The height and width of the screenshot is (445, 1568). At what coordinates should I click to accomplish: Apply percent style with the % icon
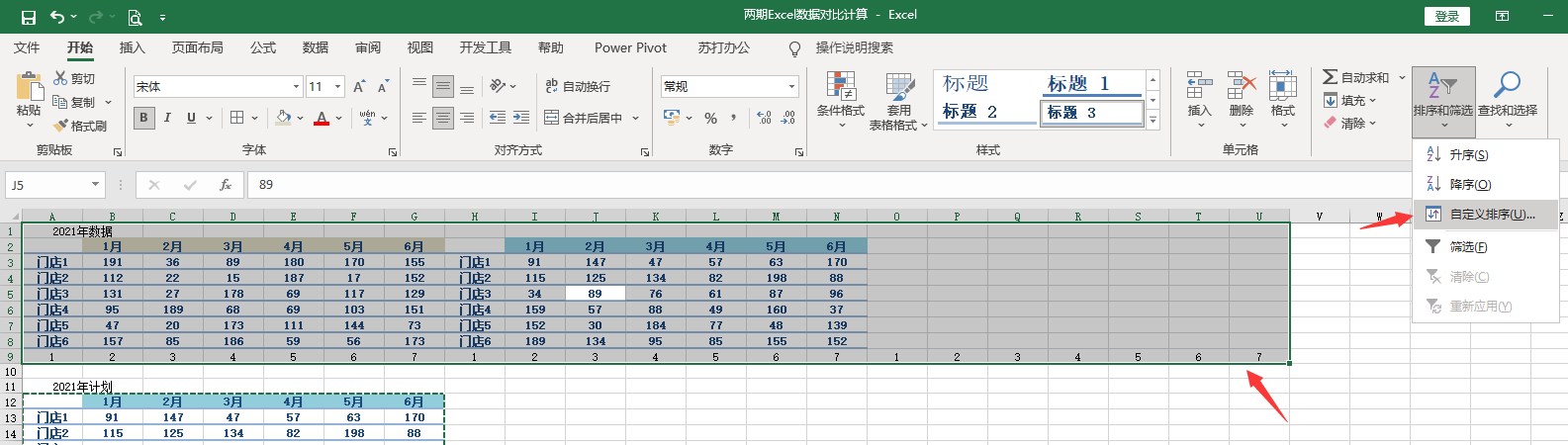coord(710,118)
